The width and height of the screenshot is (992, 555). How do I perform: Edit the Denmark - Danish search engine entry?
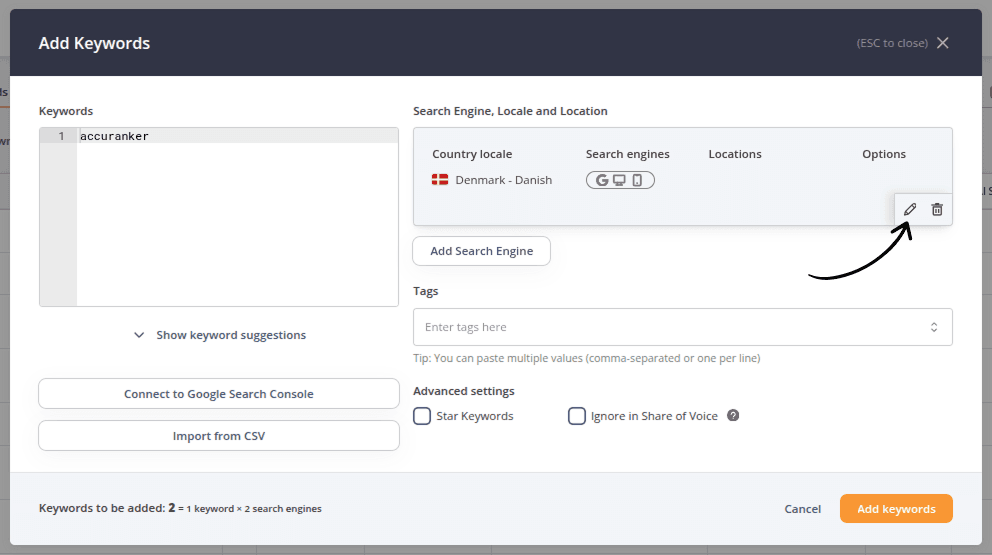click(x=910, y=209)
